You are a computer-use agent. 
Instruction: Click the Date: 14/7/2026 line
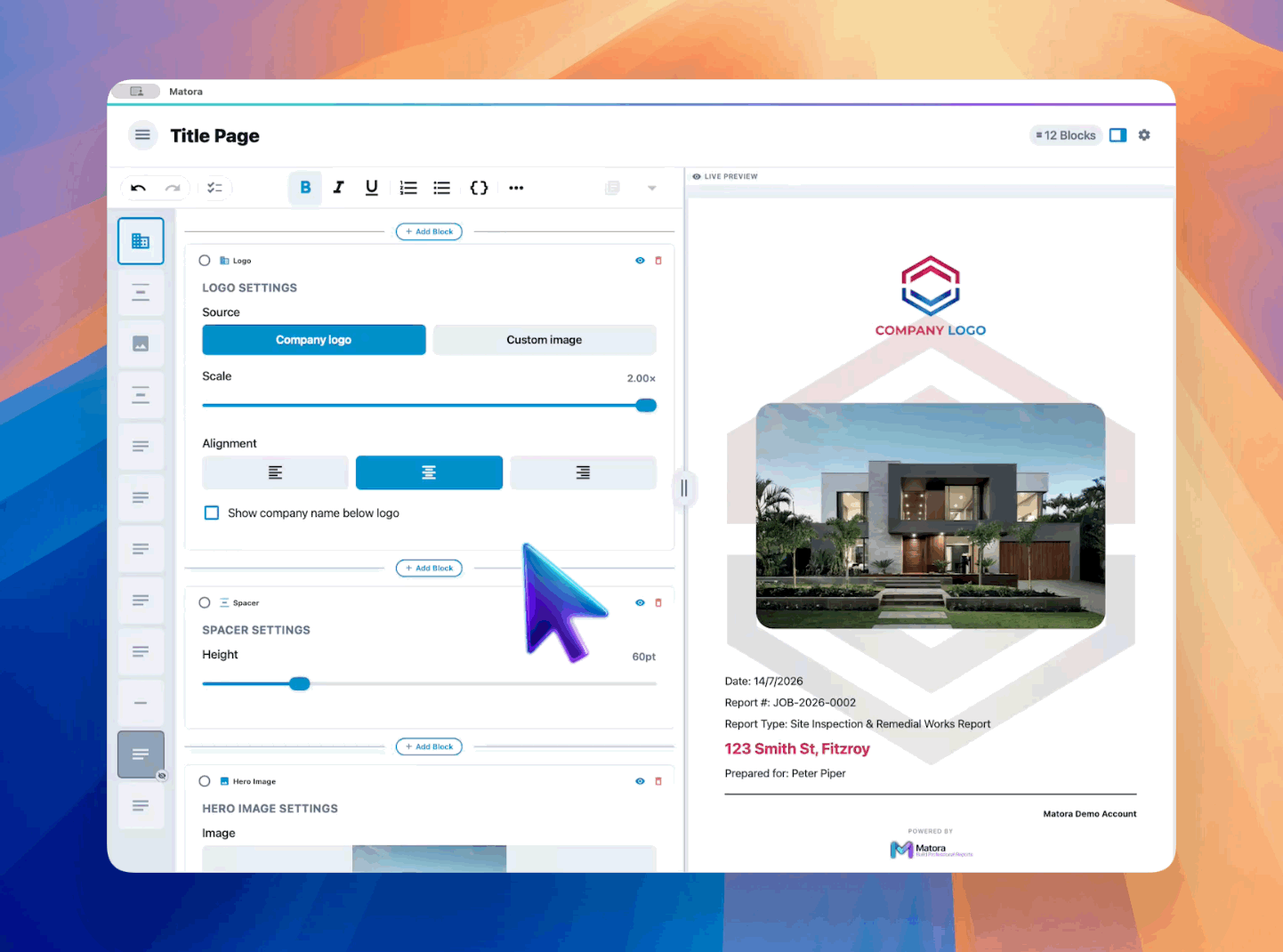[x=763, y=682]
